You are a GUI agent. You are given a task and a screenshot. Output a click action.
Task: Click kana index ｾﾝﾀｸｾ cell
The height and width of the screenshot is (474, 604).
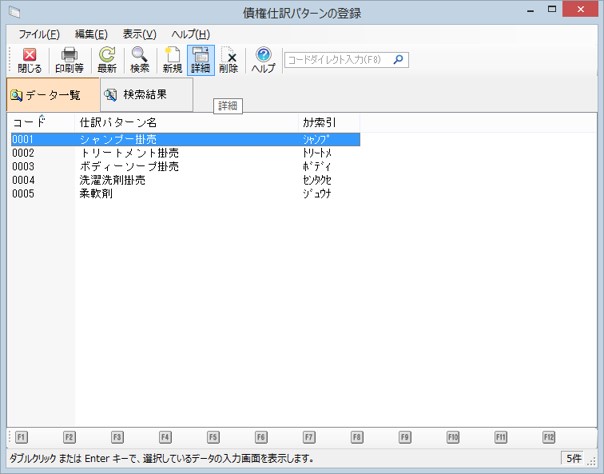(317, 180)
